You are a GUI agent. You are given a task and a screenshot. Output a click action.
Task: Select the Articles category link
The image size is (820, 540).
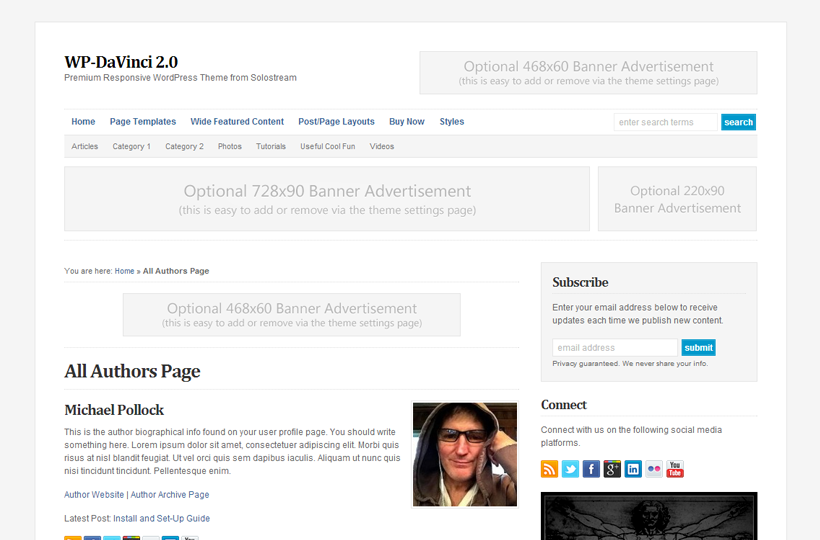[85, 146]
